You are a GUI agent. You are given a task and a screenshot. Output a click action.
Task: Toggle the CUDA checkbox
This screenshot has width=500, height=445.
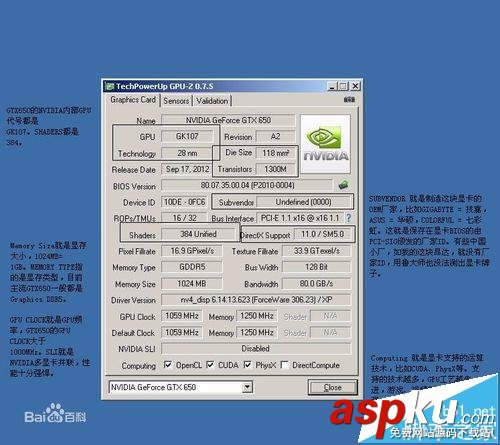pyautogui.click(x=210, y=365)
